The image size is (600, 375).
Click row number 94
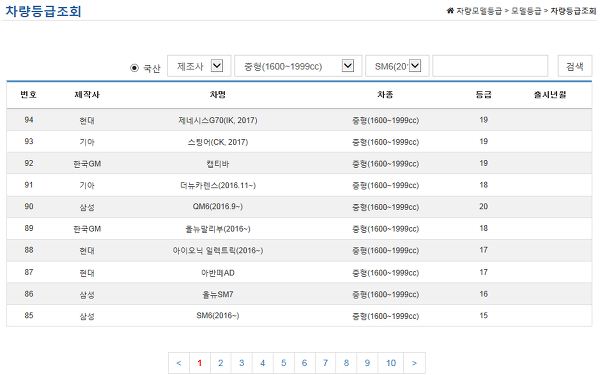pos(29,120)
